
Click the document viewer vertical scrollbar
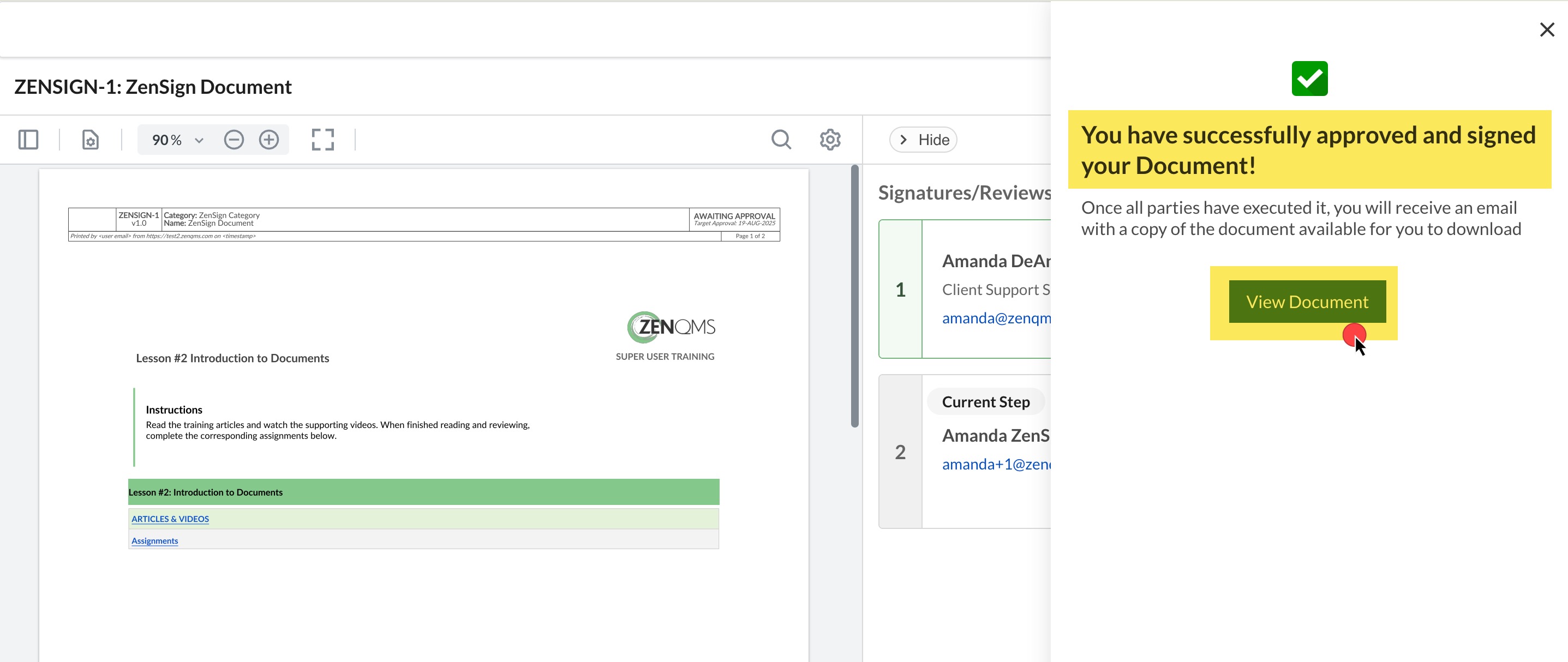pos(854,296)
